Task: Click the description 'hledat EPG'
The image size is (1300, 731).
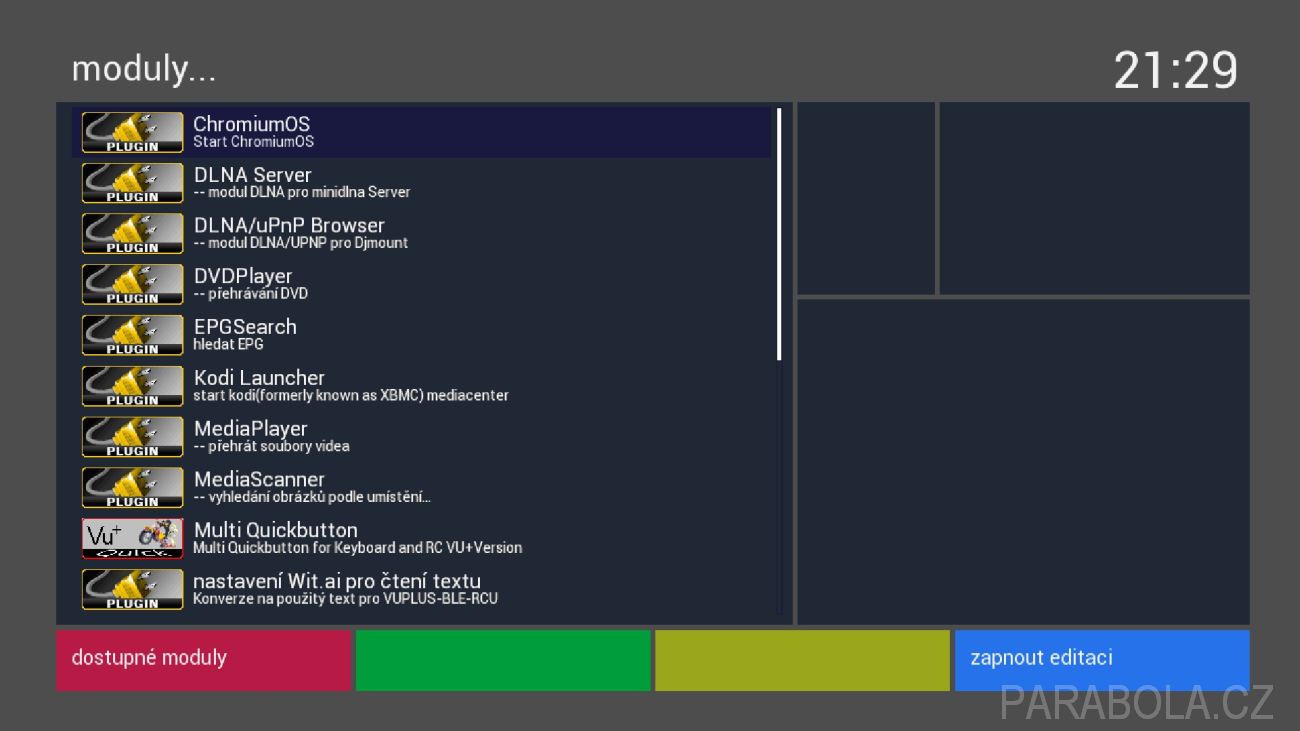Action: coord(228,344)
